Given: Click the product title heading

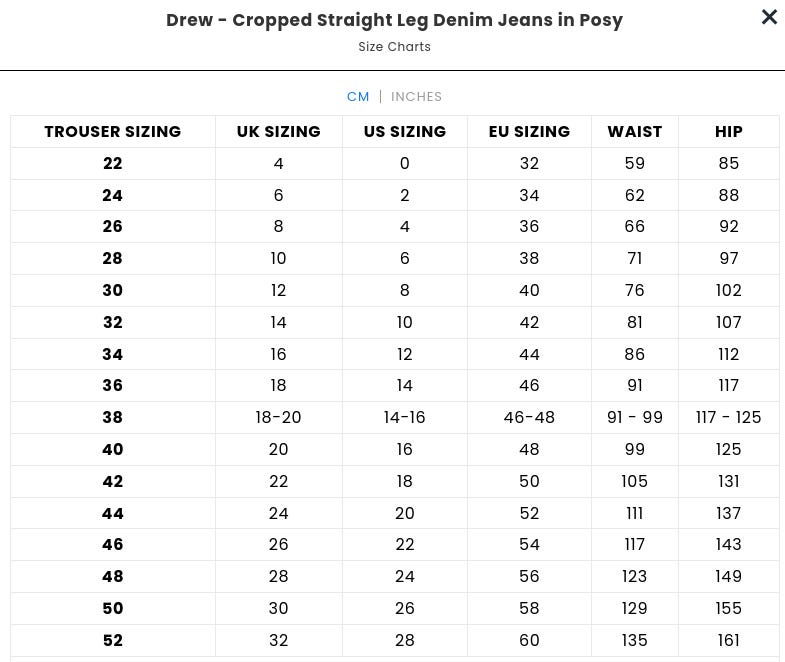Looking at the screenshot, I should (x=394, y=20).
